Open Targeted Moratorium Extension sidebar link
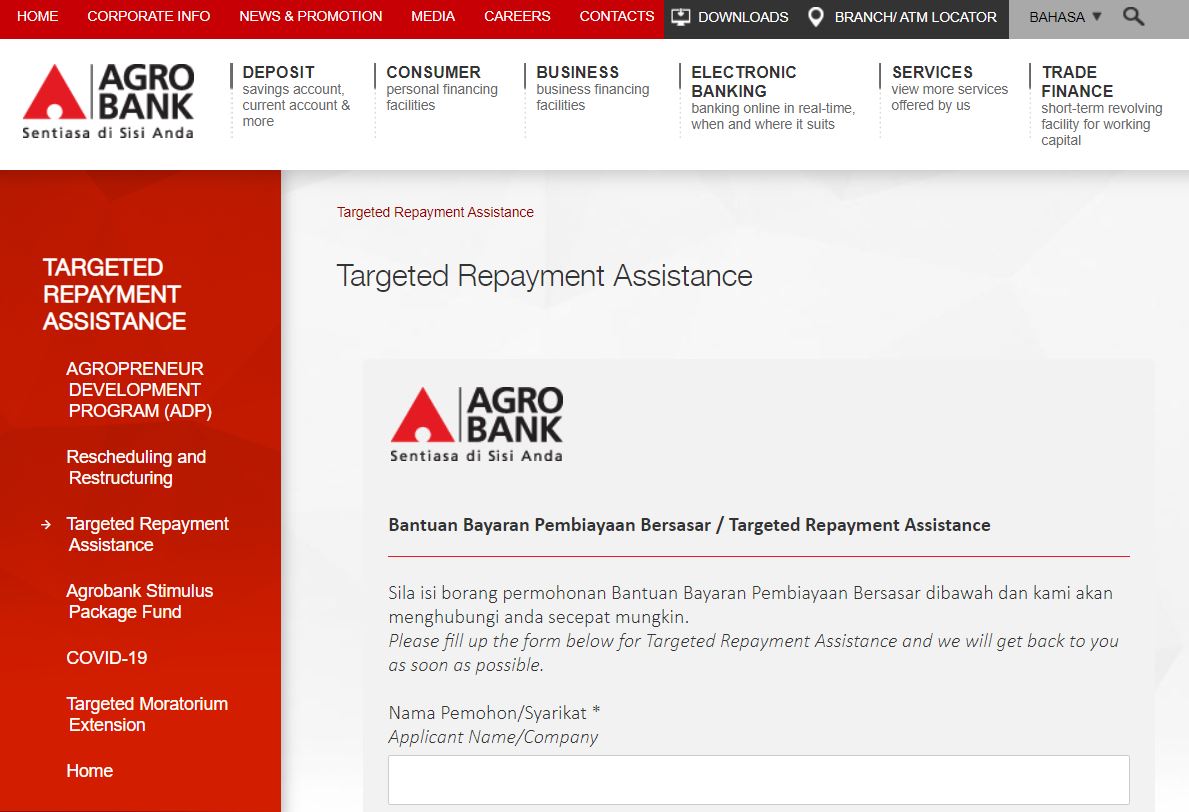Screen dimensions: 1189x812 click(x=147, y=714)
